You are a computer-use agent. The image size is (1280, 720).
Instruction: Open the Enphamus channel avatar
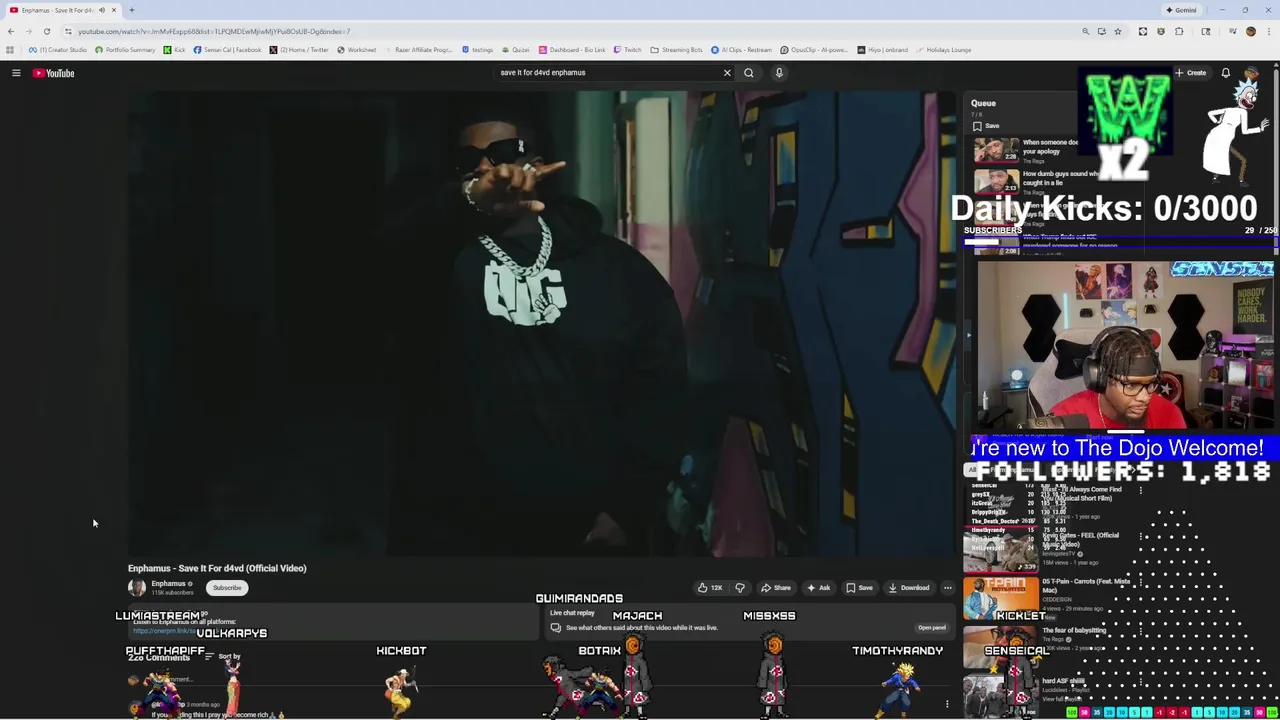pyautogui.click(x=137, y=588)
